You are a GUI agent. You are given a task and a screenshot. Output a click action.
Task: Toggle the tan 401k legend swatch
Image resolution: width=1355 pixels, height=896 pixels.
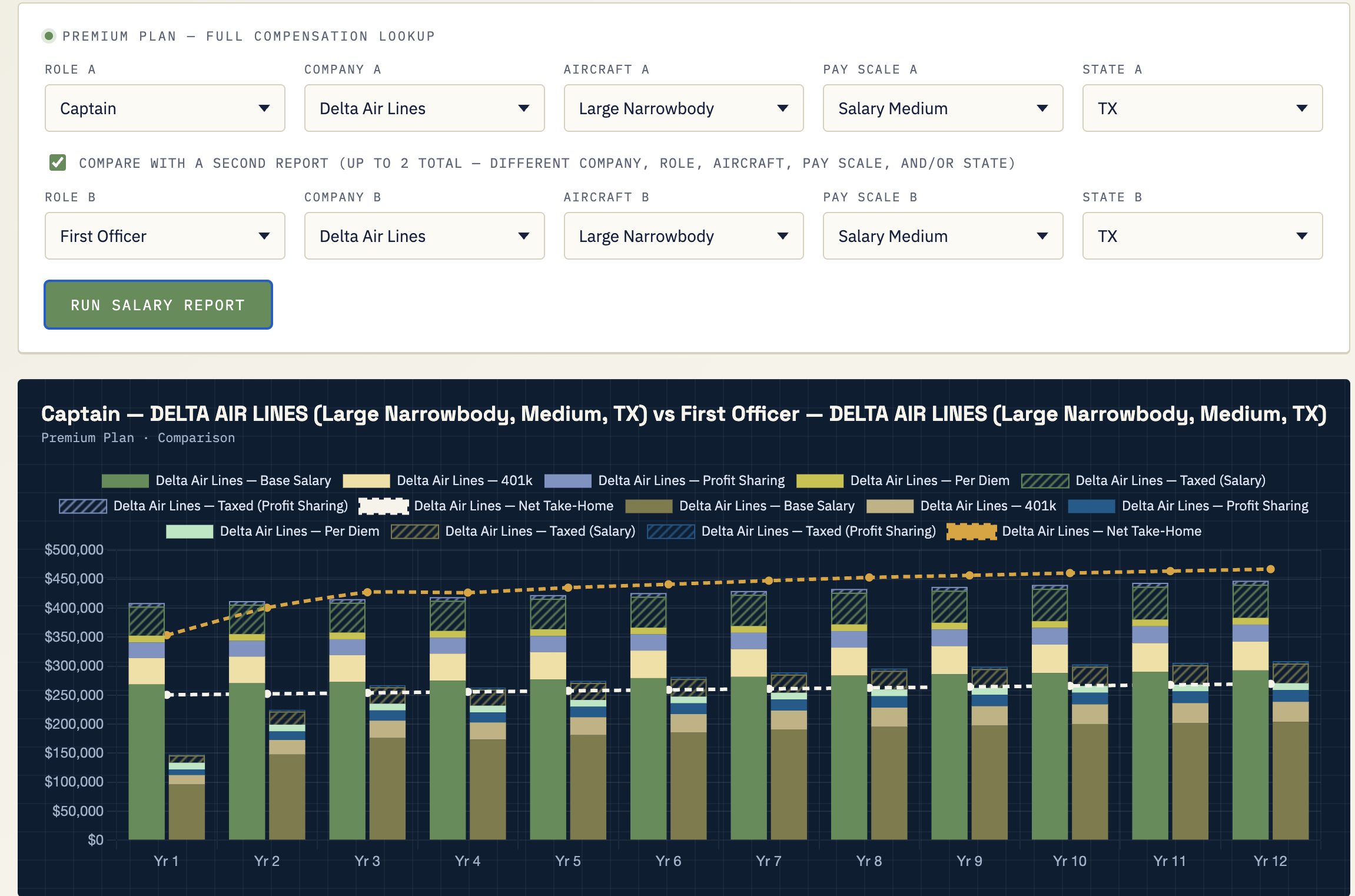pyautogui.click(x=890, y=506)
